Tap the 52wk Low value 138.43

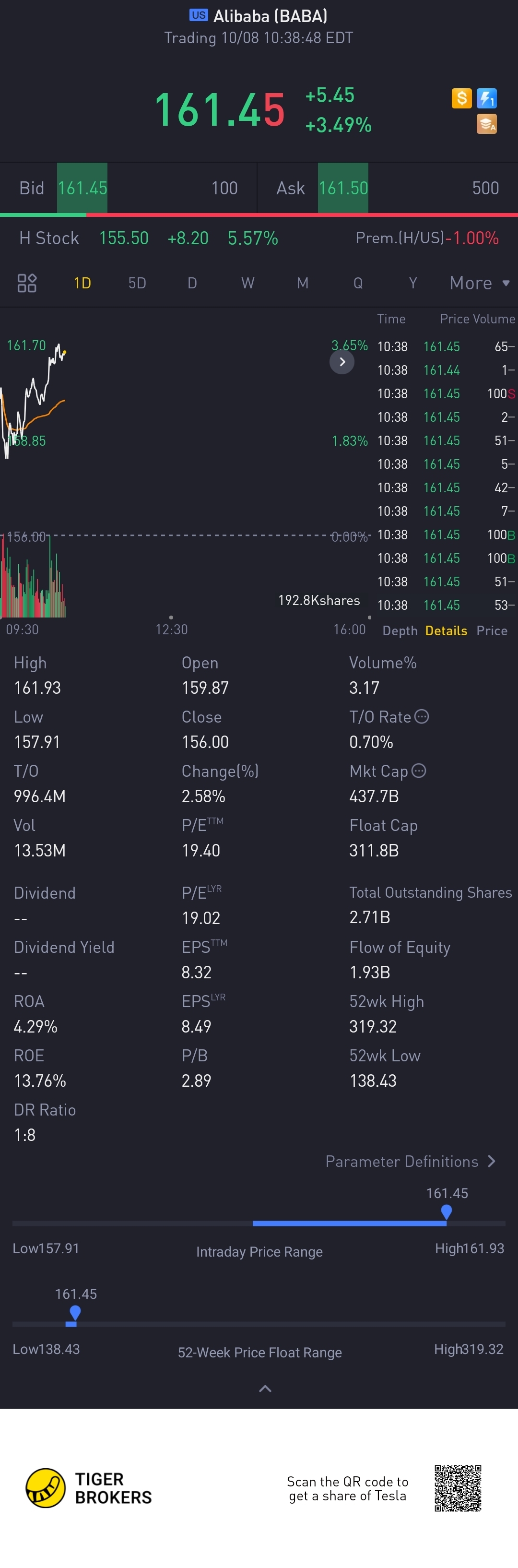pos(373,1081)
